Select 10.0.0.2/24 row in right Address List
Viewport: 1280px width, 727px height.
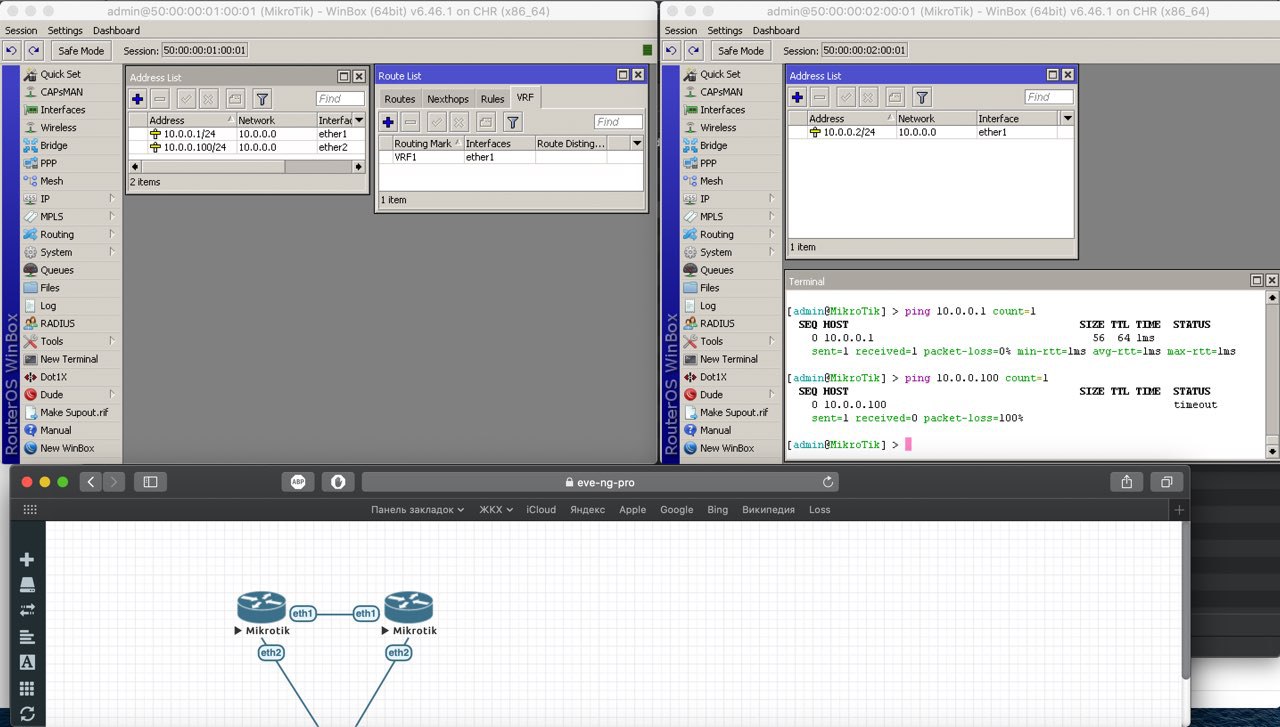(x=930, y=132)
